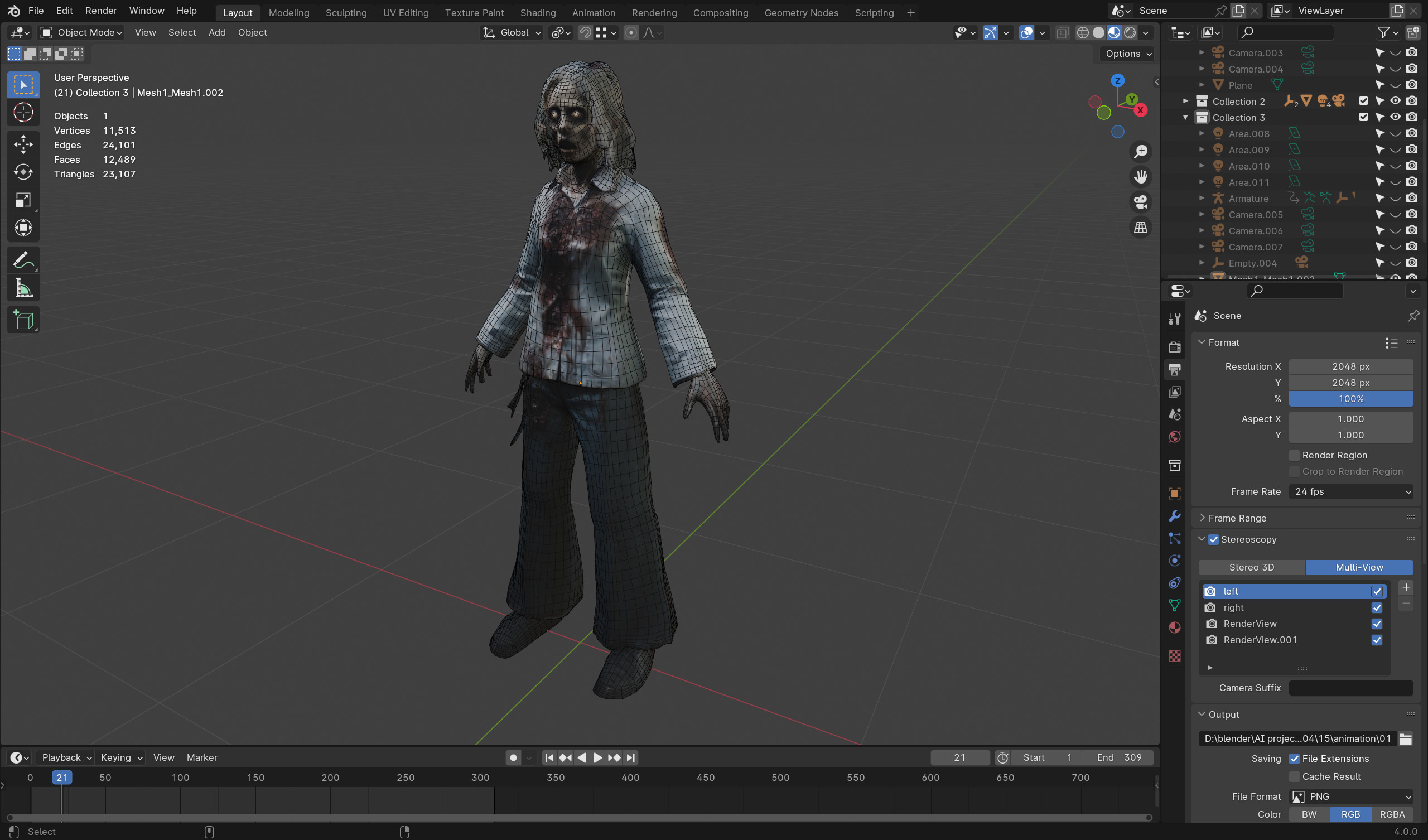Expand Collection 2 in outliner
1428x840 pixels.
point(1185,101)
